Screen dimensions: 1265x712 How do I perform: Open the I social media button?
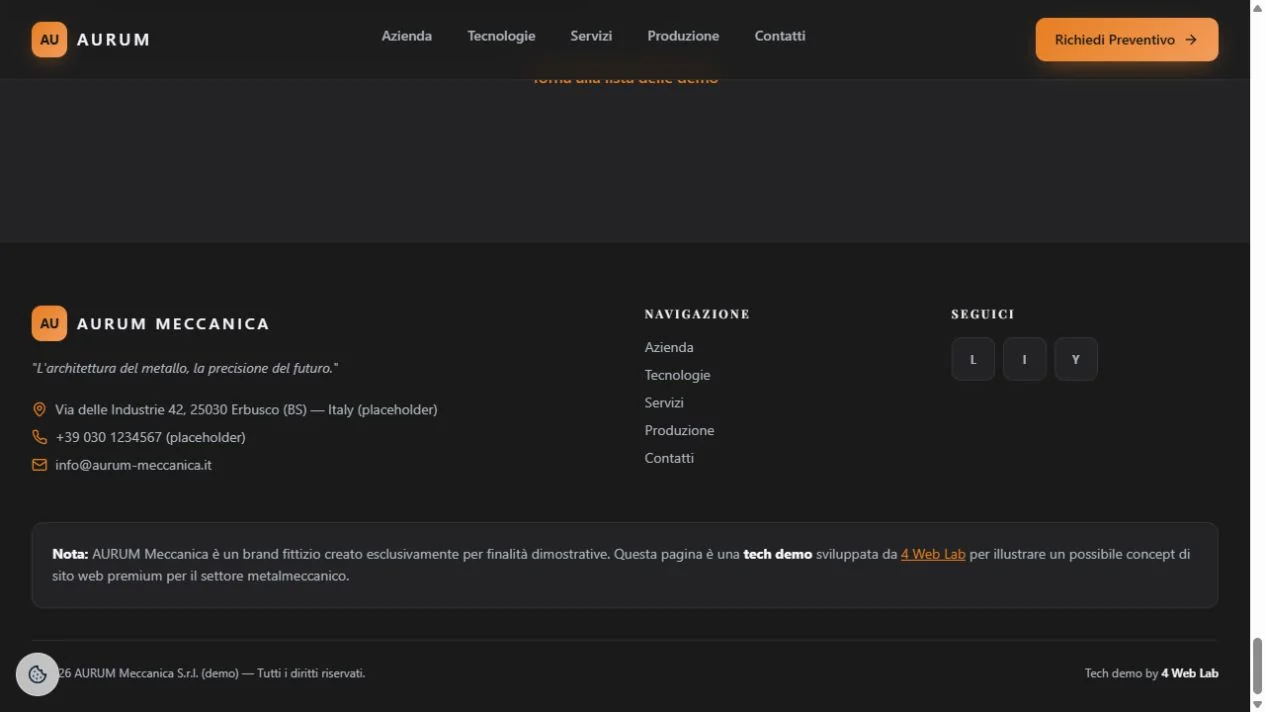1024,359
